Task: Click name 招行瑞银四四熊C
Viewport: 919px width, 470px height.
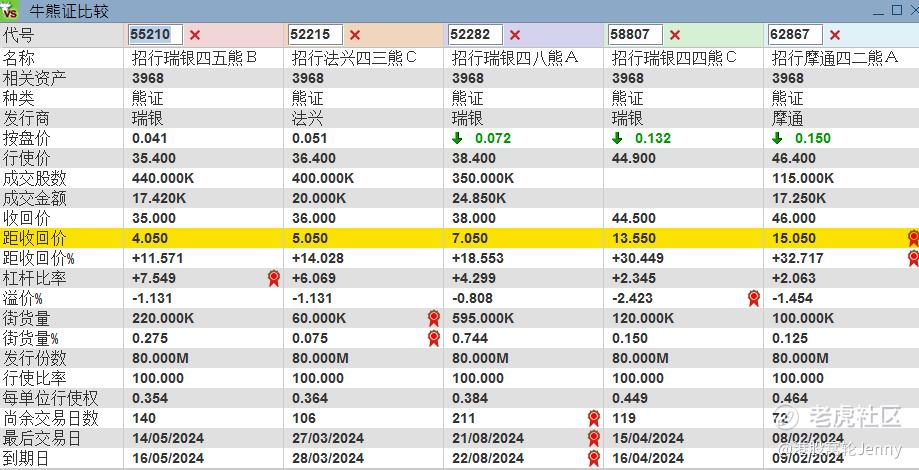Action: 675,58
